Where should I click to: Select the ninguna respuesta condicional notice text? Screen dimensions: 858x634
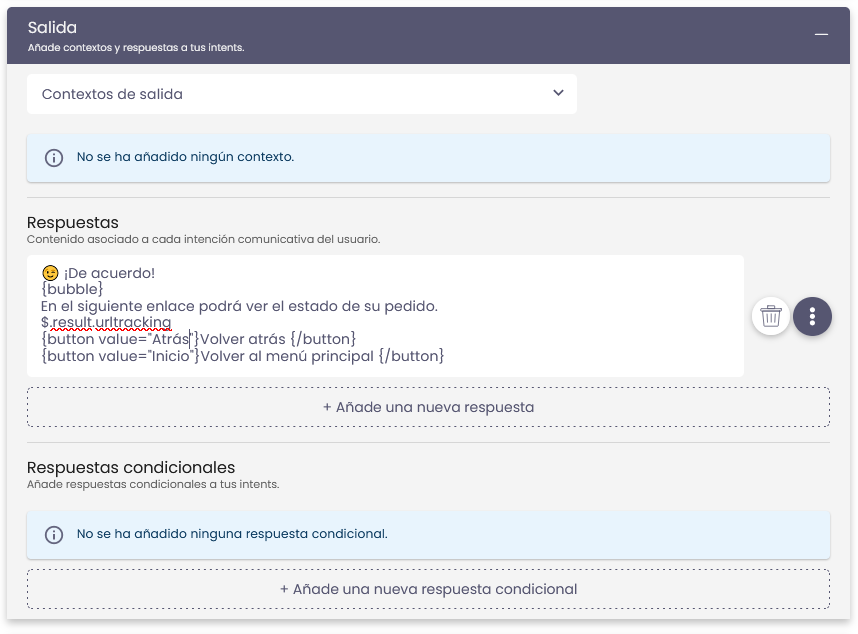coord(232,534)
